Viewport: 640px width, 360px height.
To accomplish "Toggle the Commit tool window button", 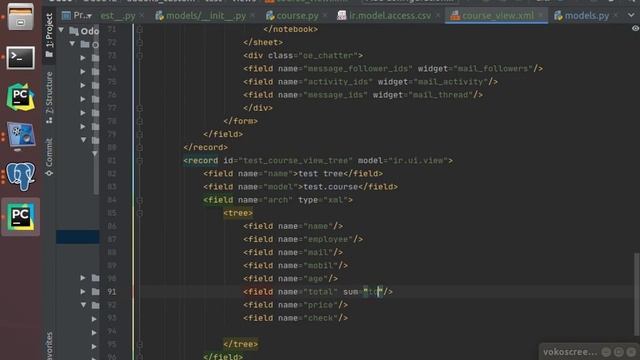I will (49, 157).
